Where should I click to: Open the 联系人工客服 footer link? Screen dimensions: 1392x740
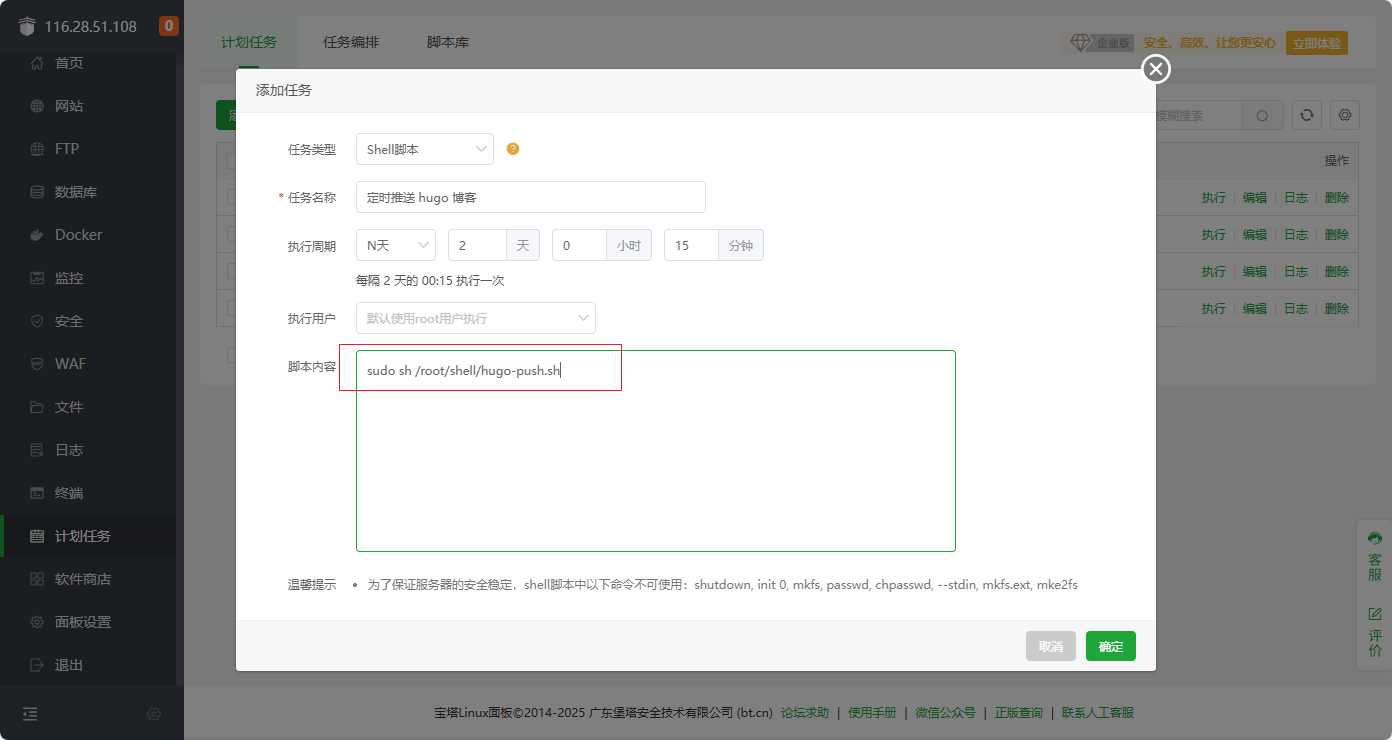point(1098,713)
